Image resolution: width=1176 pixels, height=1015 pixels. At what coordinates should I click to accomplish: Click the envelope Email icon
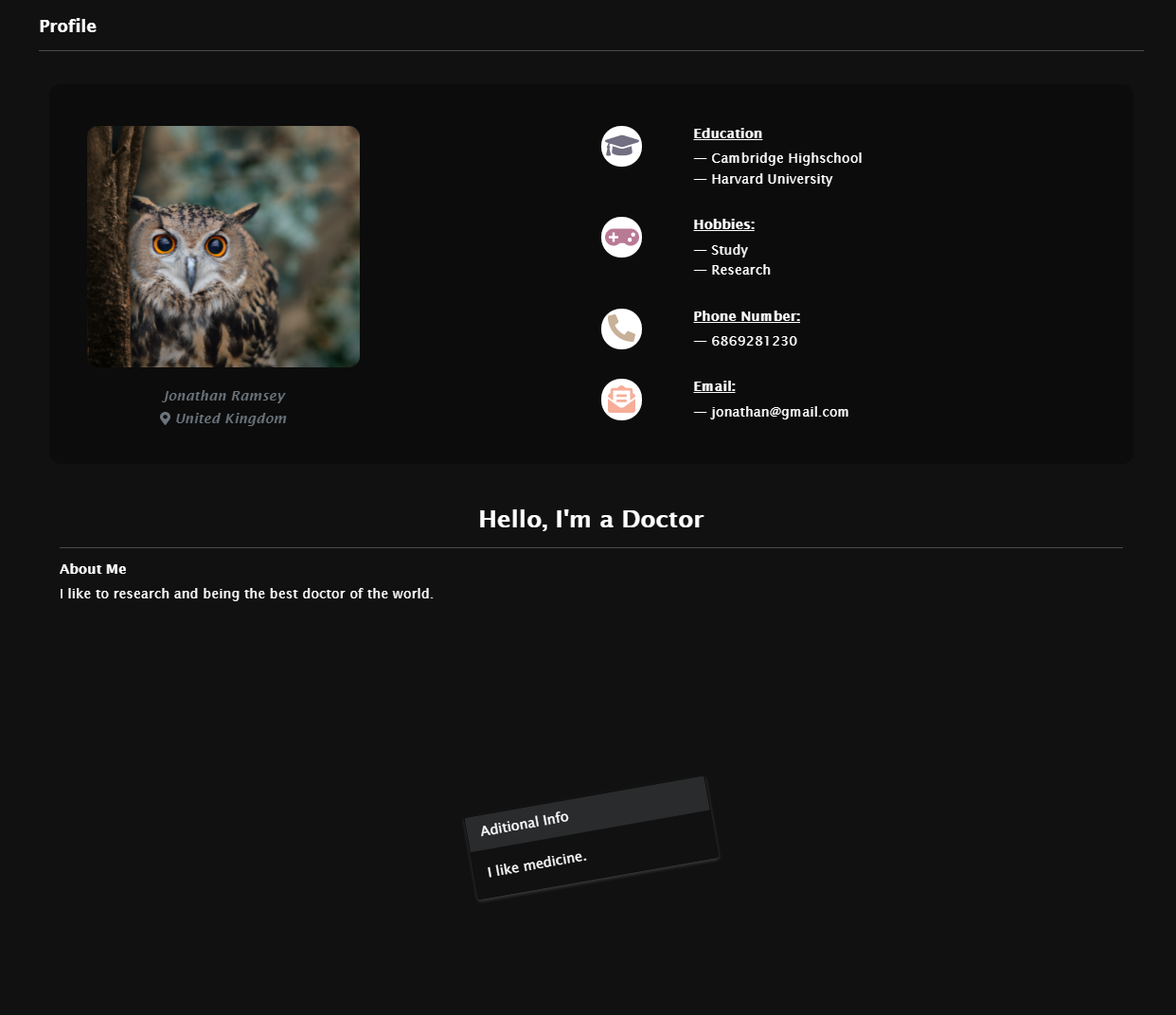pos(621,399)
